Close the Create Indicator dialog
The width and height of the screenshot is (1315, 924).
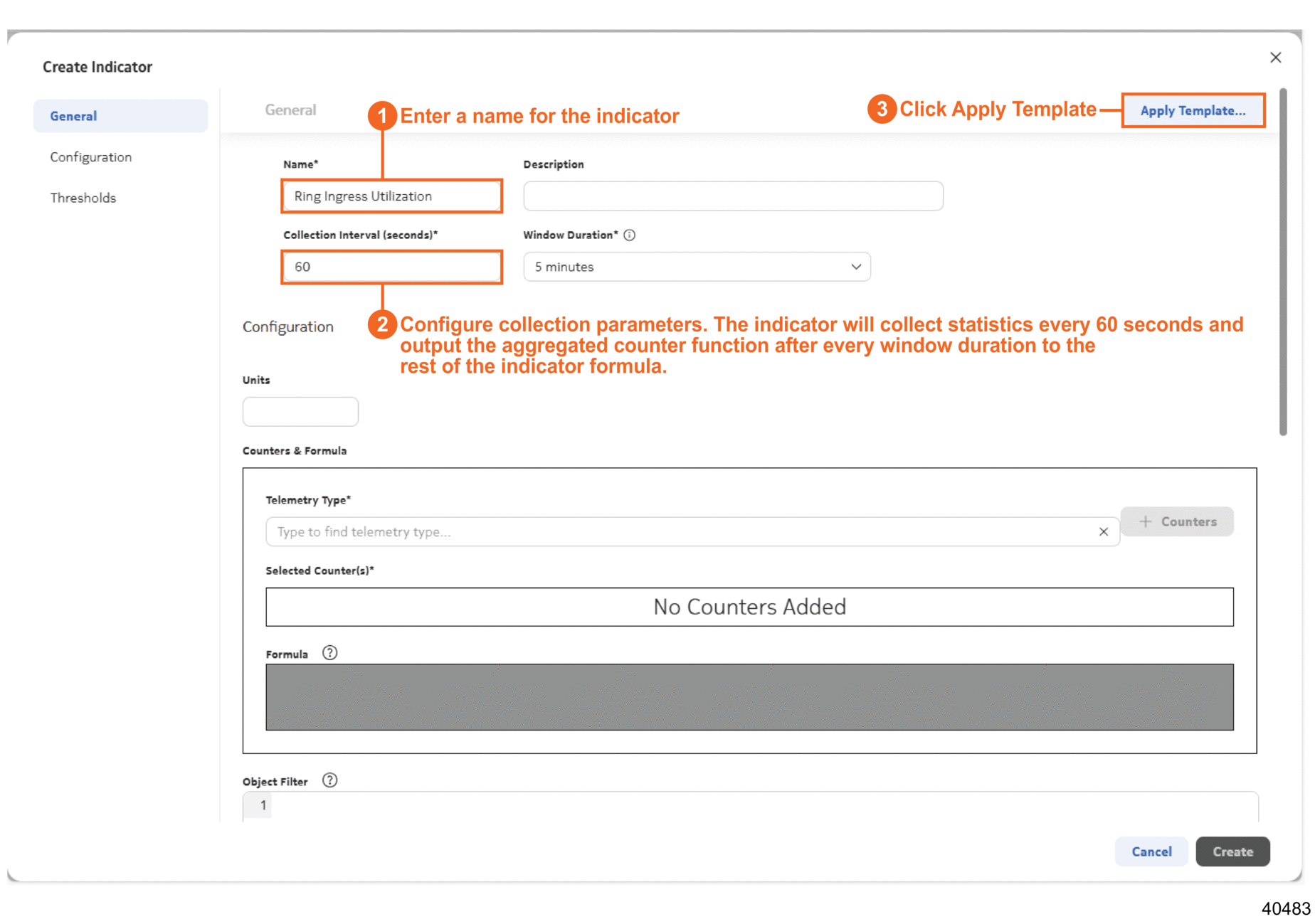(x=1275, y=58)
